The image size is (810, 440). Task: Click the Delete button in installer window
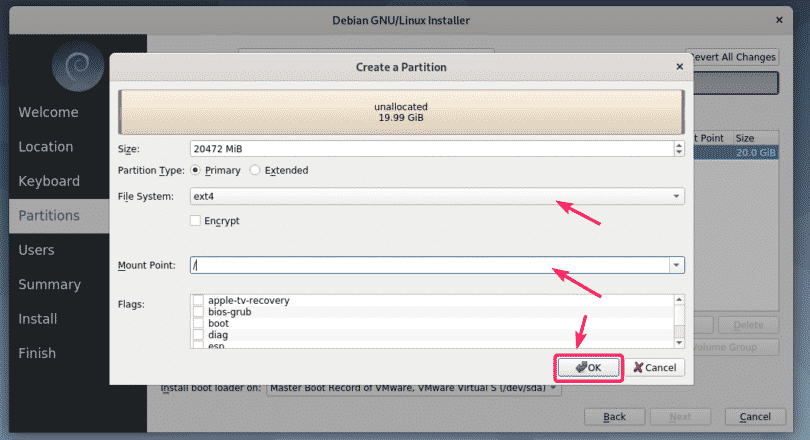748,325
